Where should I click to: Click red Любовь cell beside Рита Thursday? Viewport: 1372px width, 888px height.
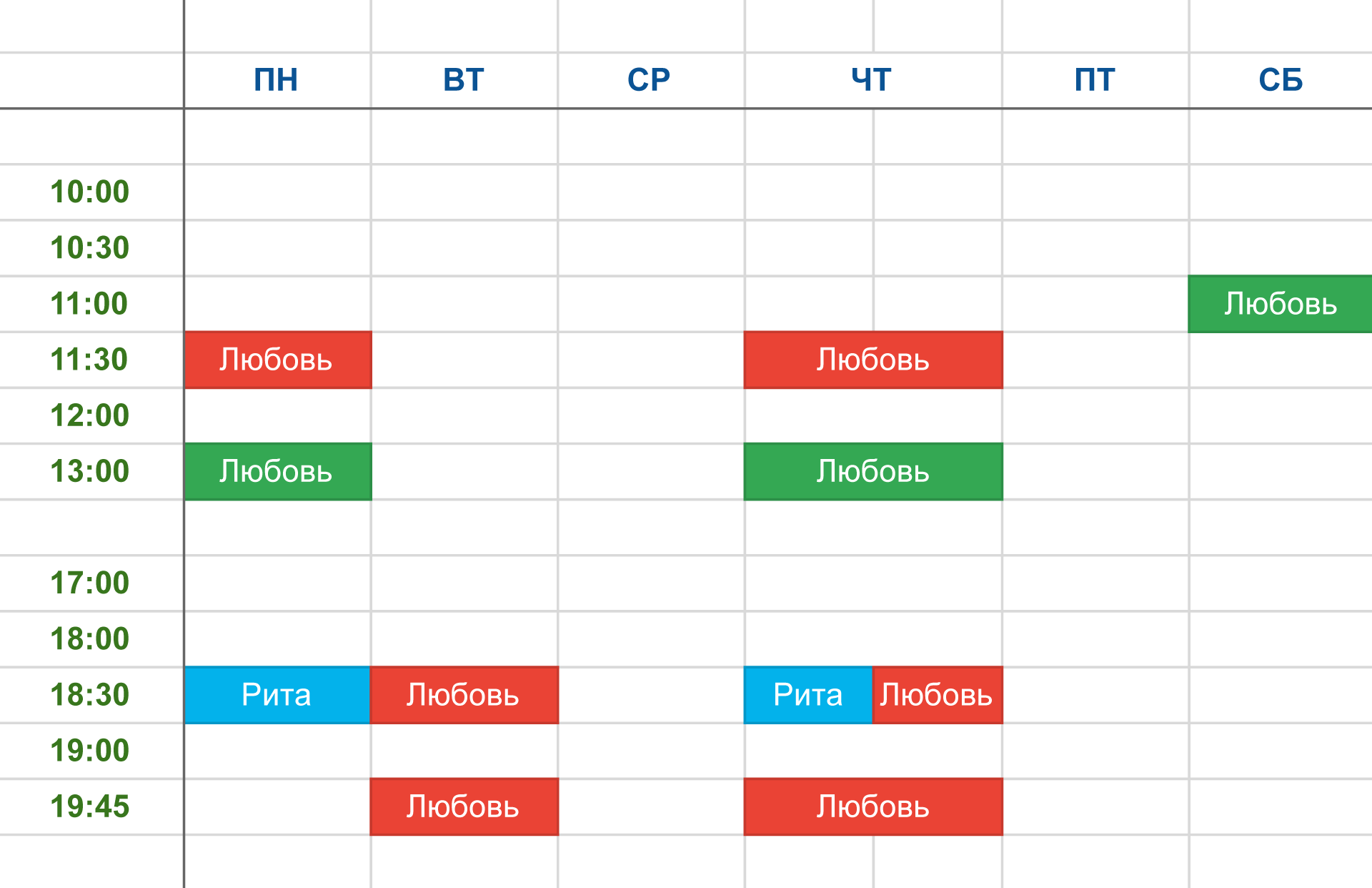click(937, 695)
